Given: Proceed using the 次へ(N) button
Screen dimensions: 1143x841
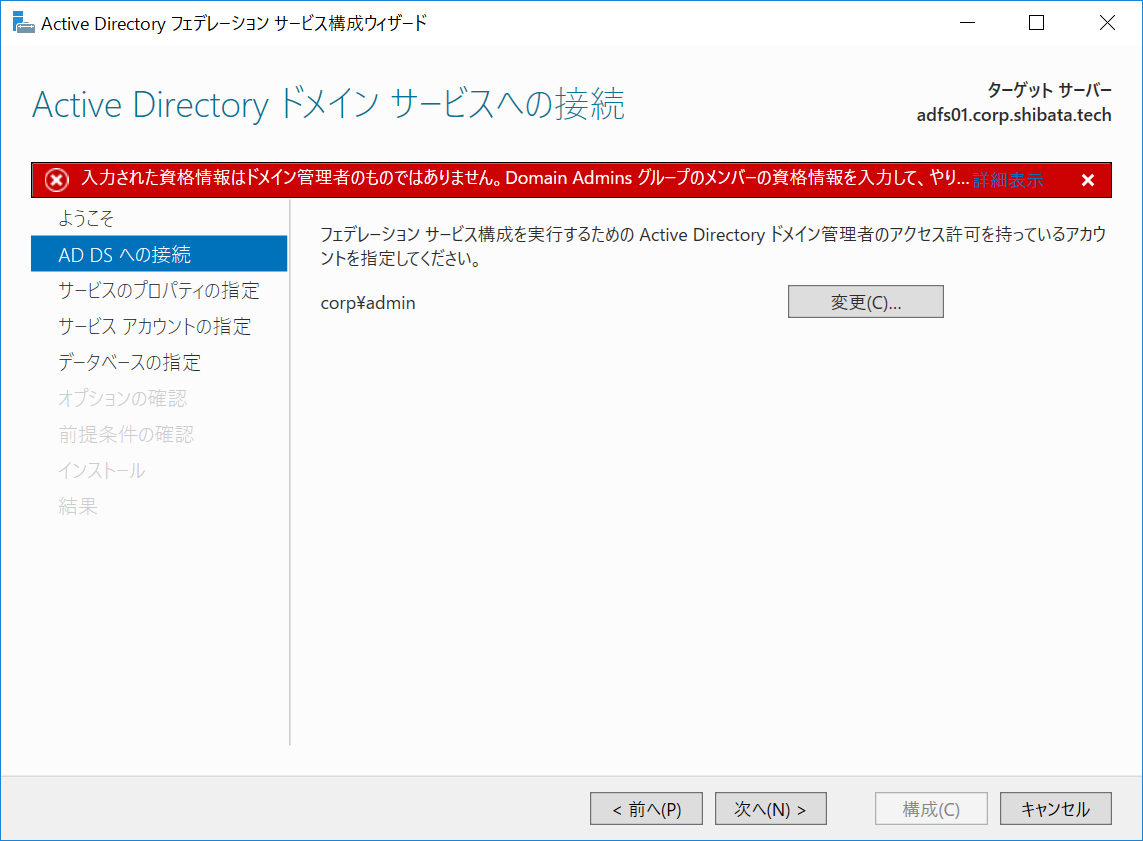Looking at the screenshot, I should [770, 808].
